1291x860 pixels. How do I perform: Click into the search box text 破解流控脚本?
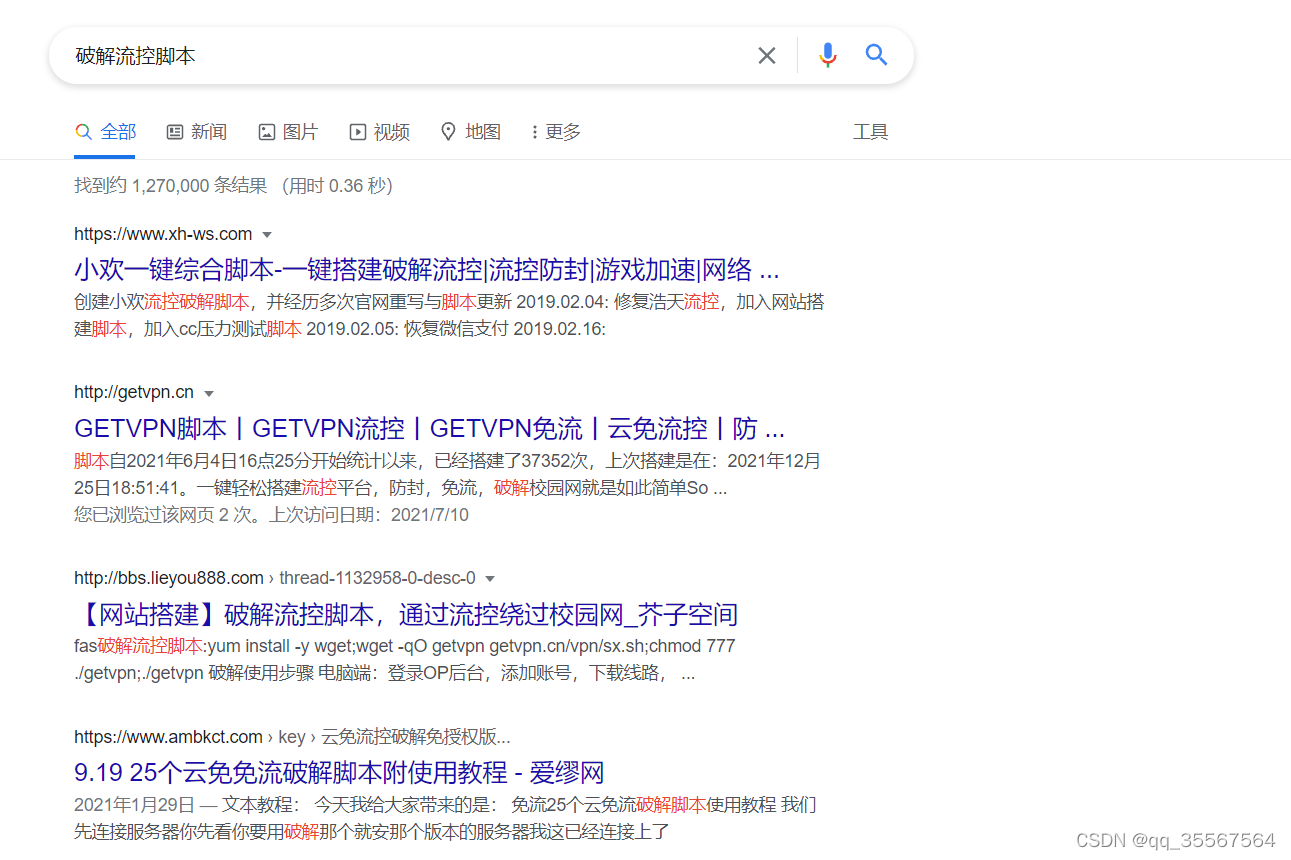tap(135, 56)
